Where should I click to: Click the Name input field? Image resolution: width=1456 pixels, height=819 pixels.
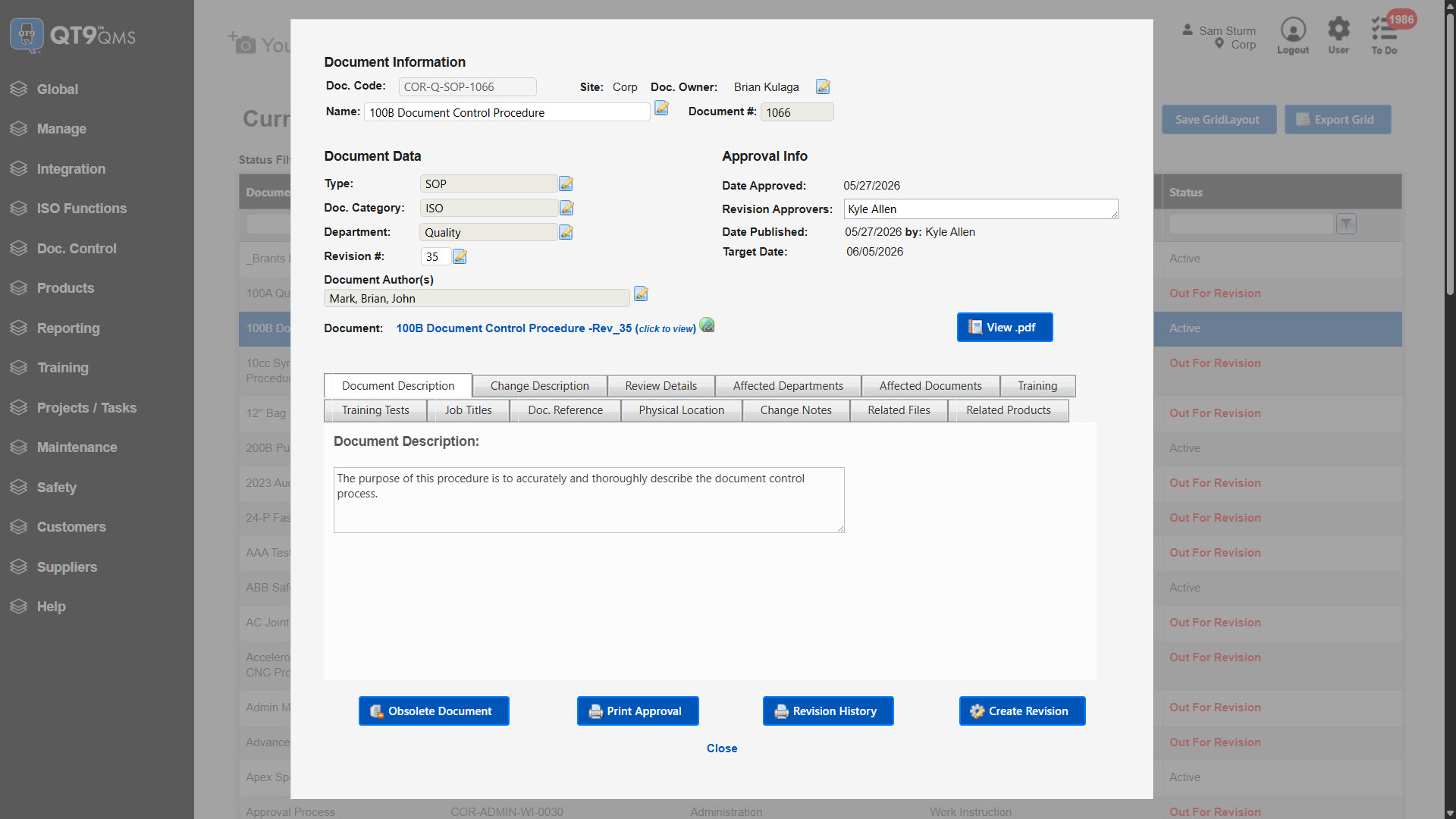(507, 112)
